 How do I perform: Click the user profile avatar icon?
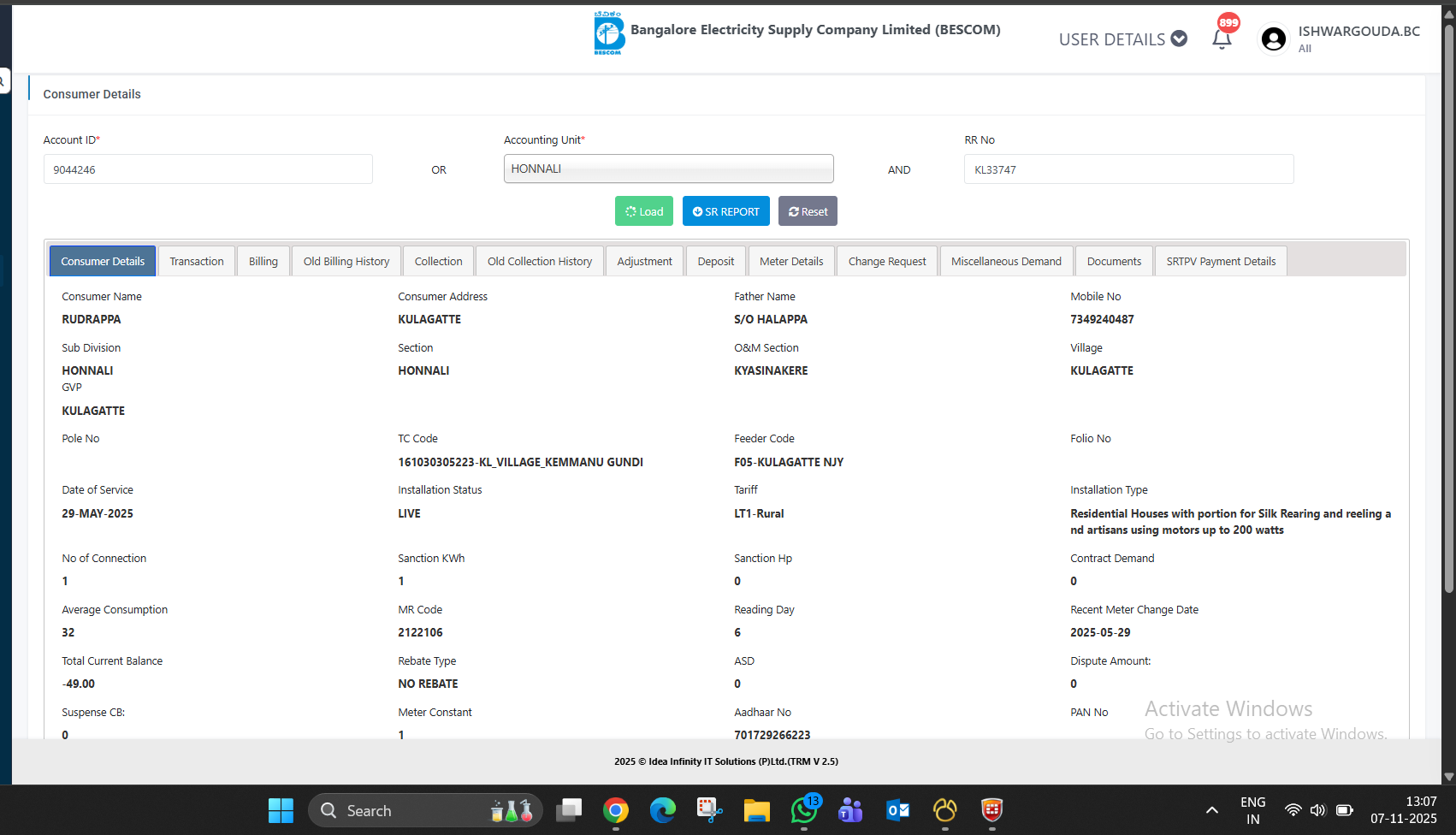click(1273, 39)
